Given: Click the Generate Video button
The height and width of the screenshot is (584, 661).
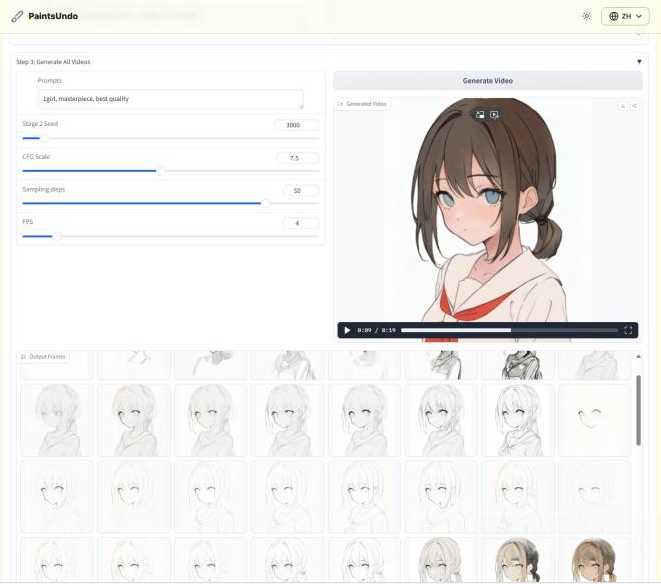Looking at the screenshot, I should pos(488,81).
